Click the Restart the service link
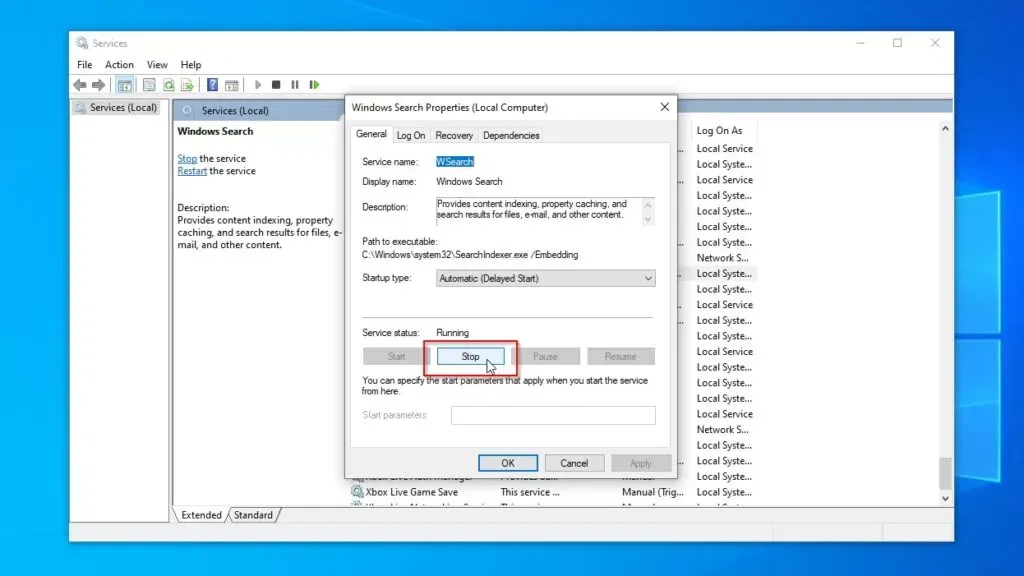 pos(192,171)
